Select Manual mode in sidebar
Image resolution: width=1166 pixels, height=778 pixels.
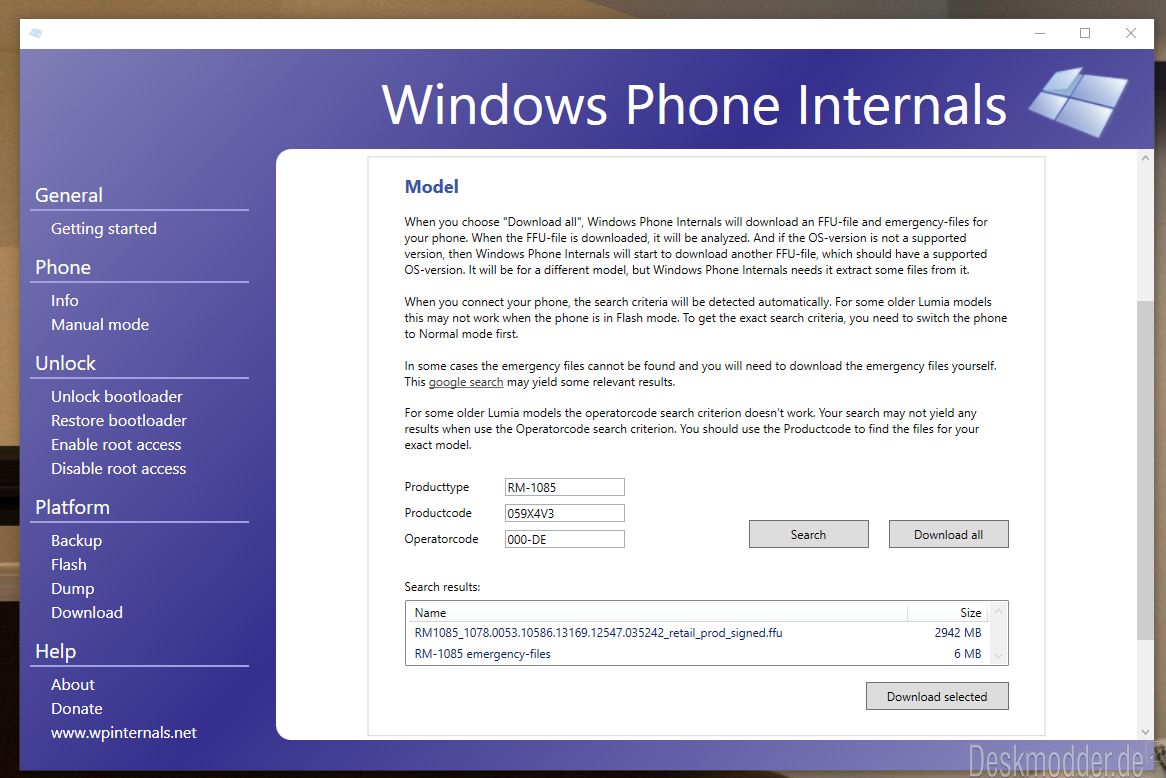point(100,324)
